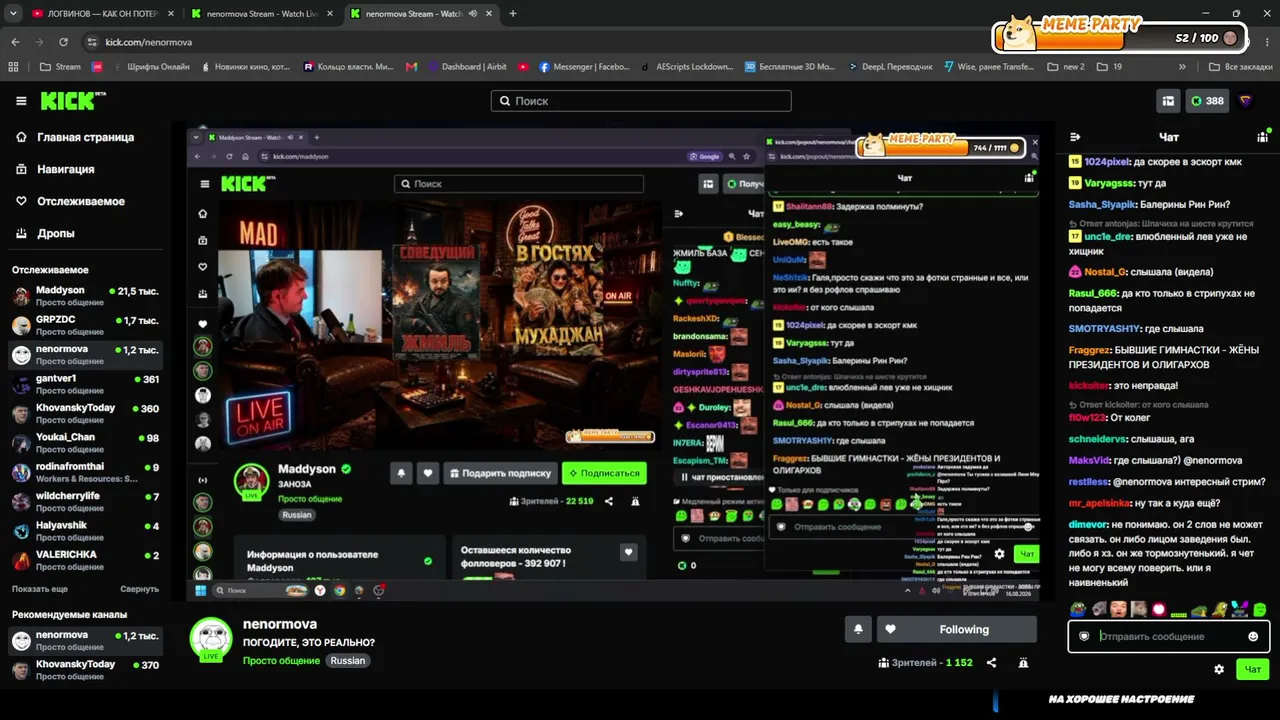Viewport: 1280px width, 720px height.
Task: Toggle notifications bell for nenormova
Action: [858, 629]
